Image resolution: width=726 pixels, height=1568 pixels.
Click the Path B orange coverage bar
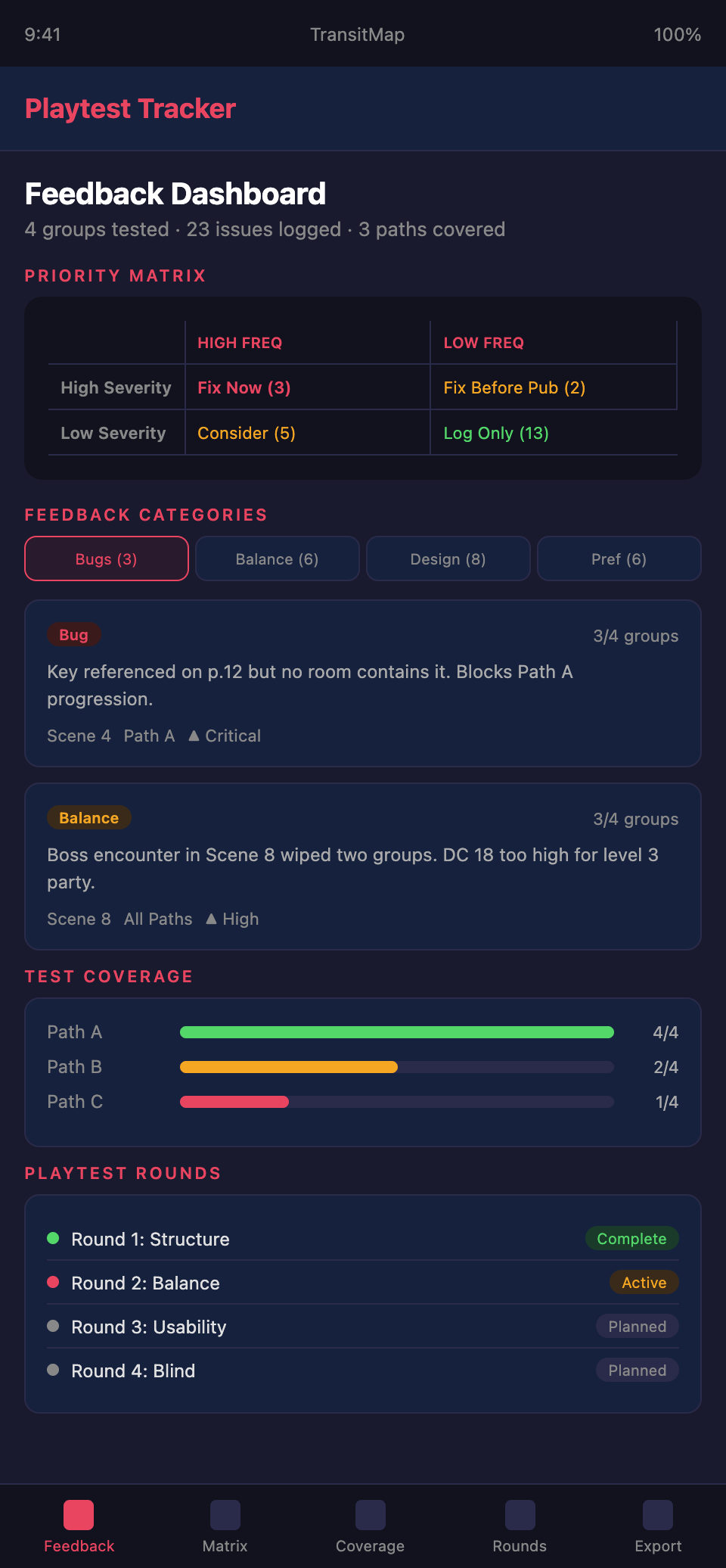[289, 1067]
